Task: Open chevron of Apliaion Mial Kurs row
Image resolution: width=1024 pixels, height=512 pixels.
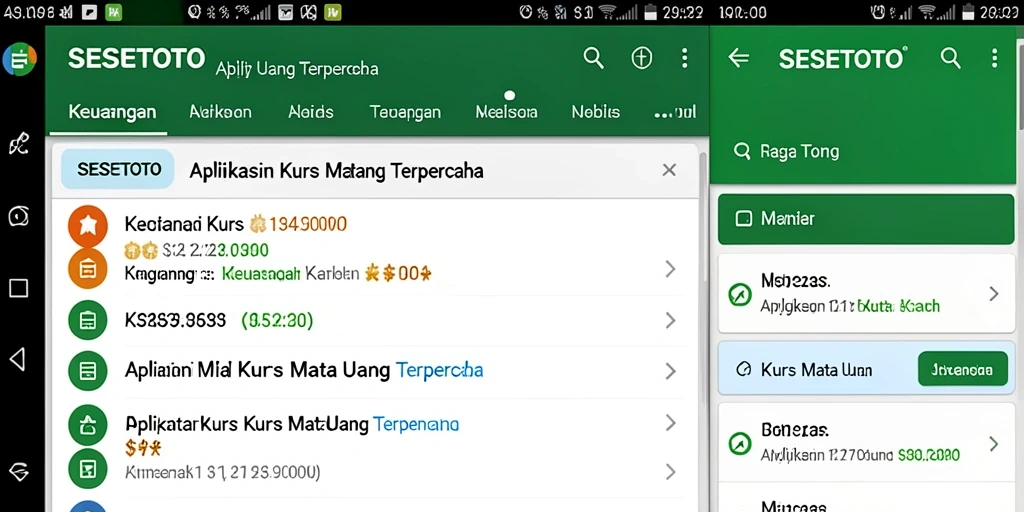Action: [670, 371]
